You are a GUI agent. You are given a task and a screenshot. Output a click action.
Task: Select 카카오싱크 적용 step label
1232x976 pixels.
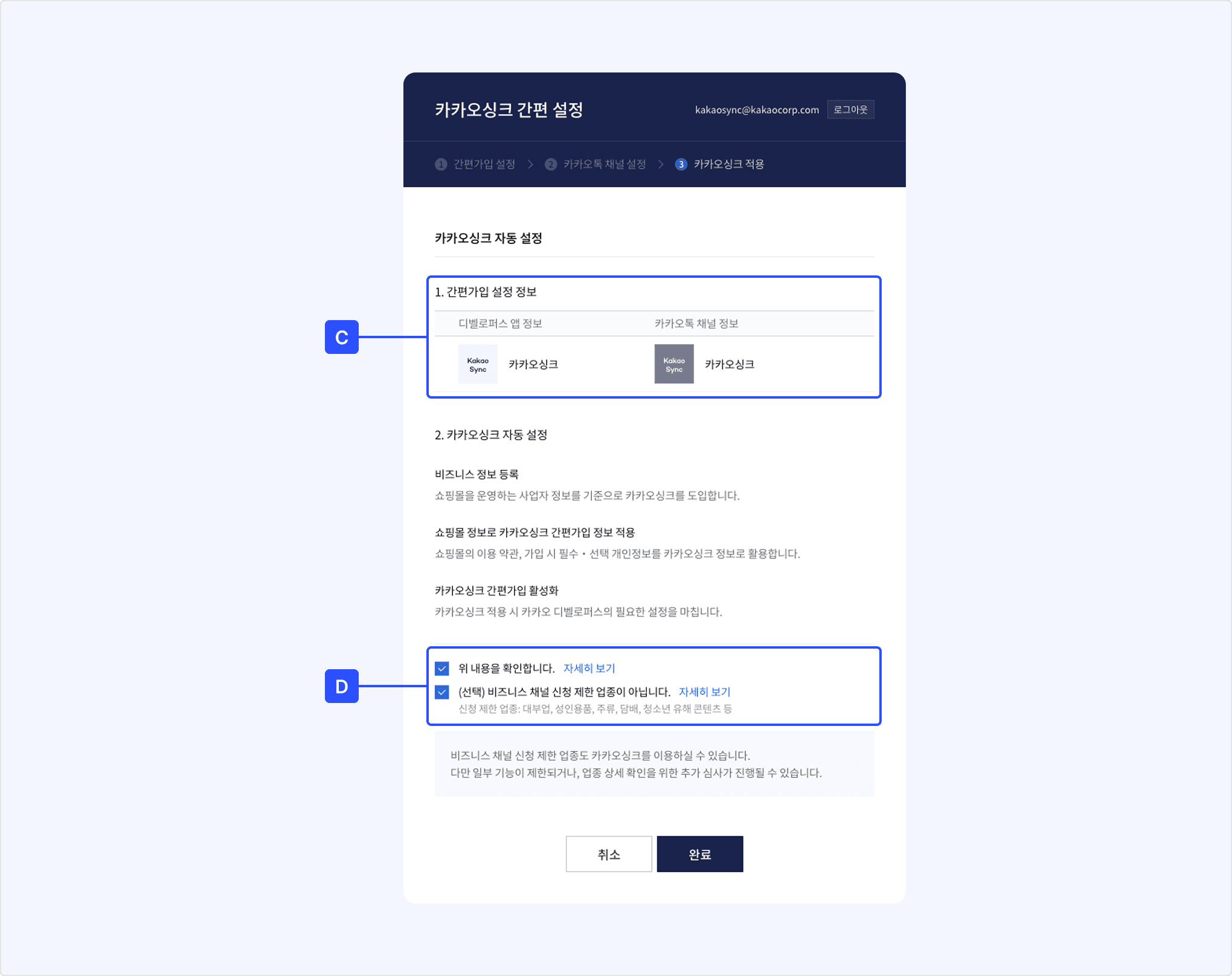(x=729, y=164)
